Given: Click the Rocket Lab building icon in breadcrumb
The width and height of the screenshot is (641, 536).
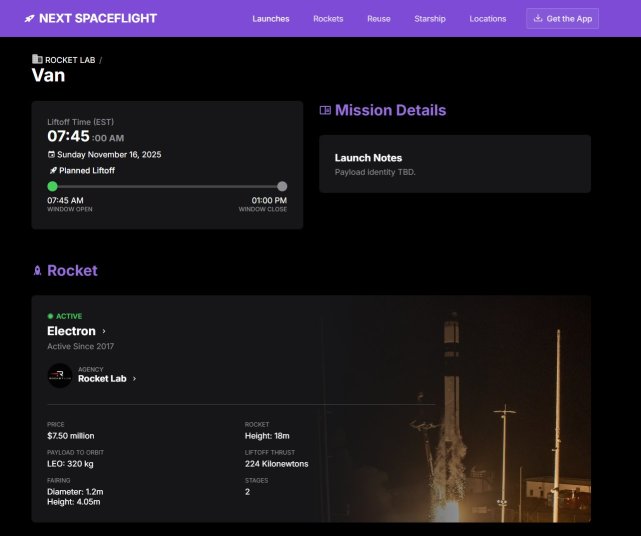Looking at the screenshot, I should (37, 60).
